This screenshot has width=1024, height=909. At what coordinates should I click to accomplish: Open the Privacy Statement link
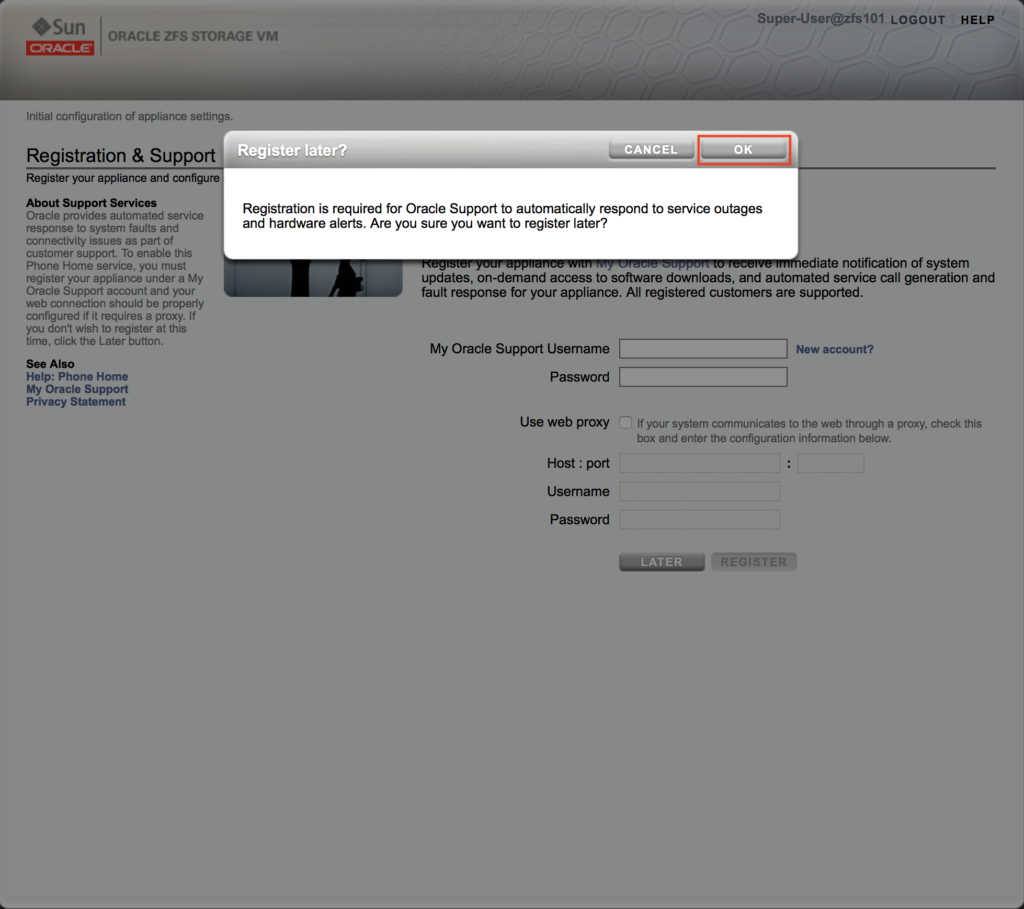(x=76, y=402)
